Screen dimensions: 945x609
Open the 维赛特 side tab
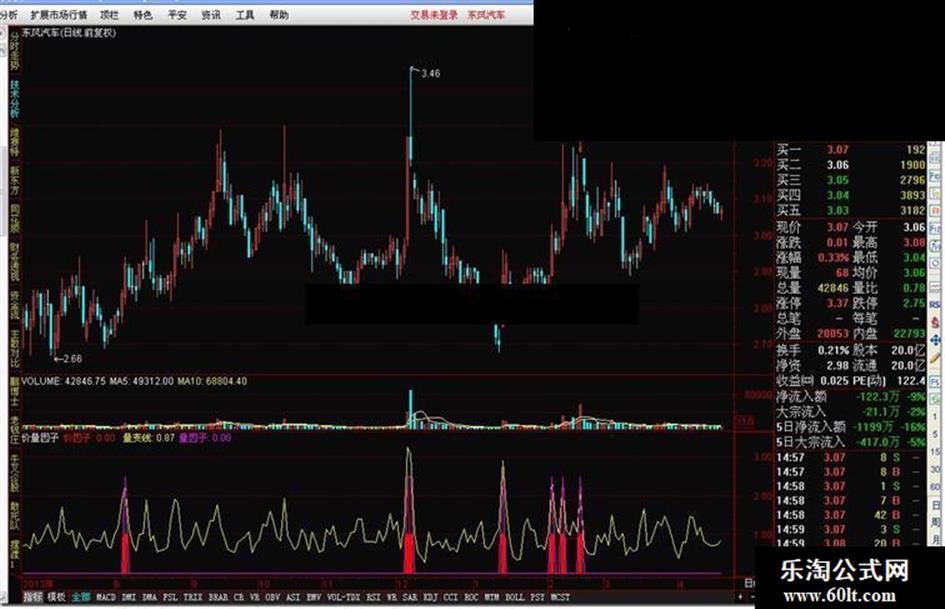coord(14,142)
